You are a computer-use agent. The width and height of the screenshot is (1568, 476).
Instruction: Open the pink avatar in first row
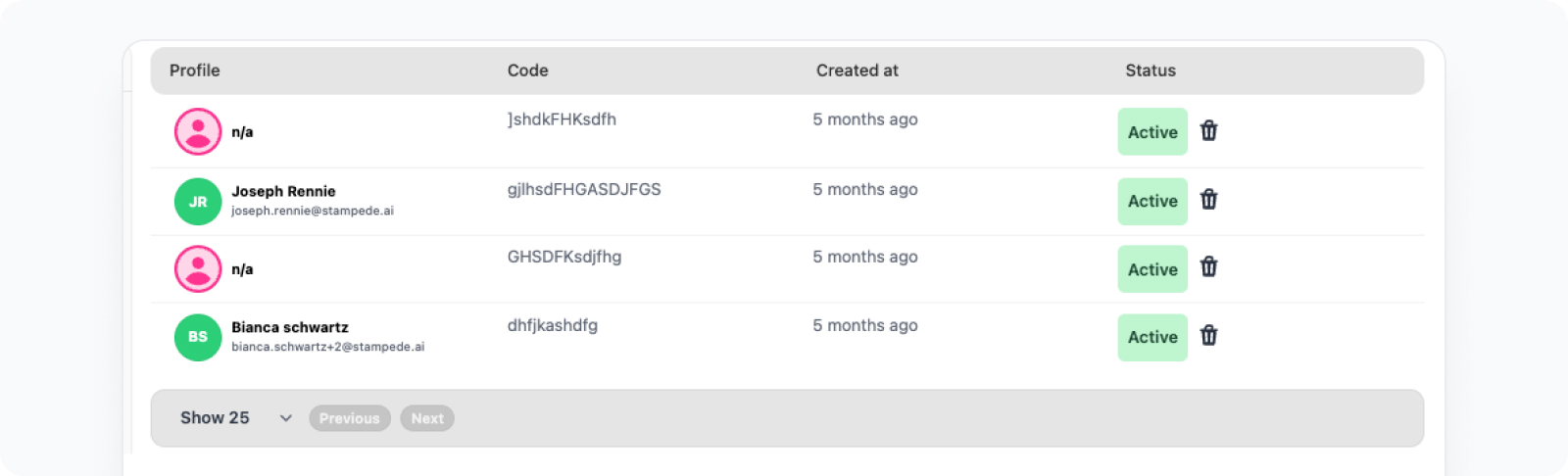coord(198,131)
